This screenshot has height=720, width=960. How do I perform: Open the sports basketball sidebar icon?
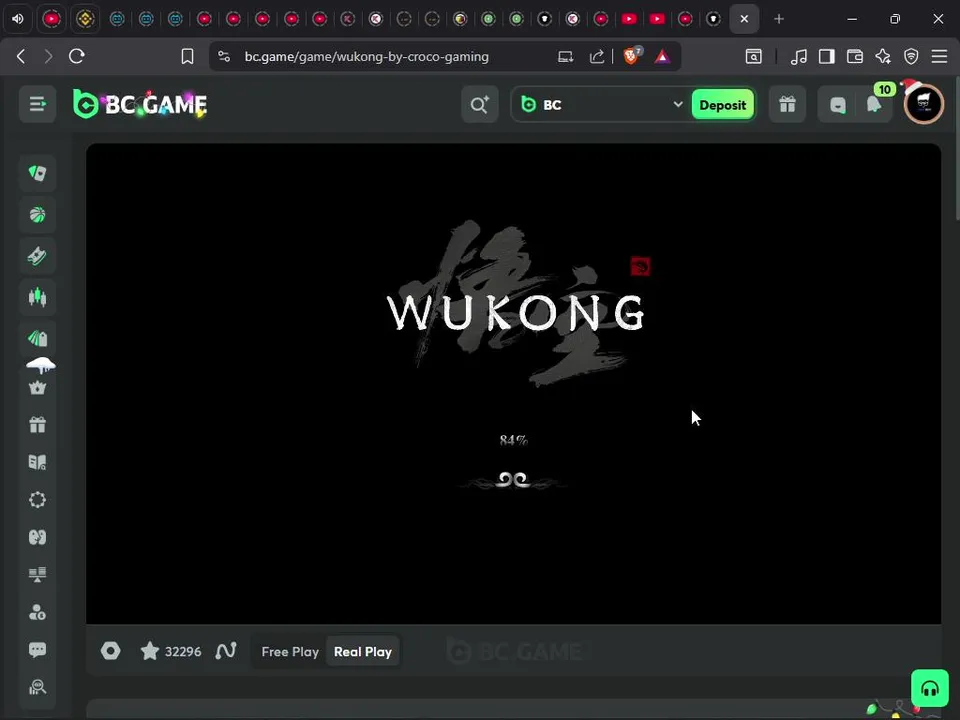pyautogui.click(x=37, y=215)
